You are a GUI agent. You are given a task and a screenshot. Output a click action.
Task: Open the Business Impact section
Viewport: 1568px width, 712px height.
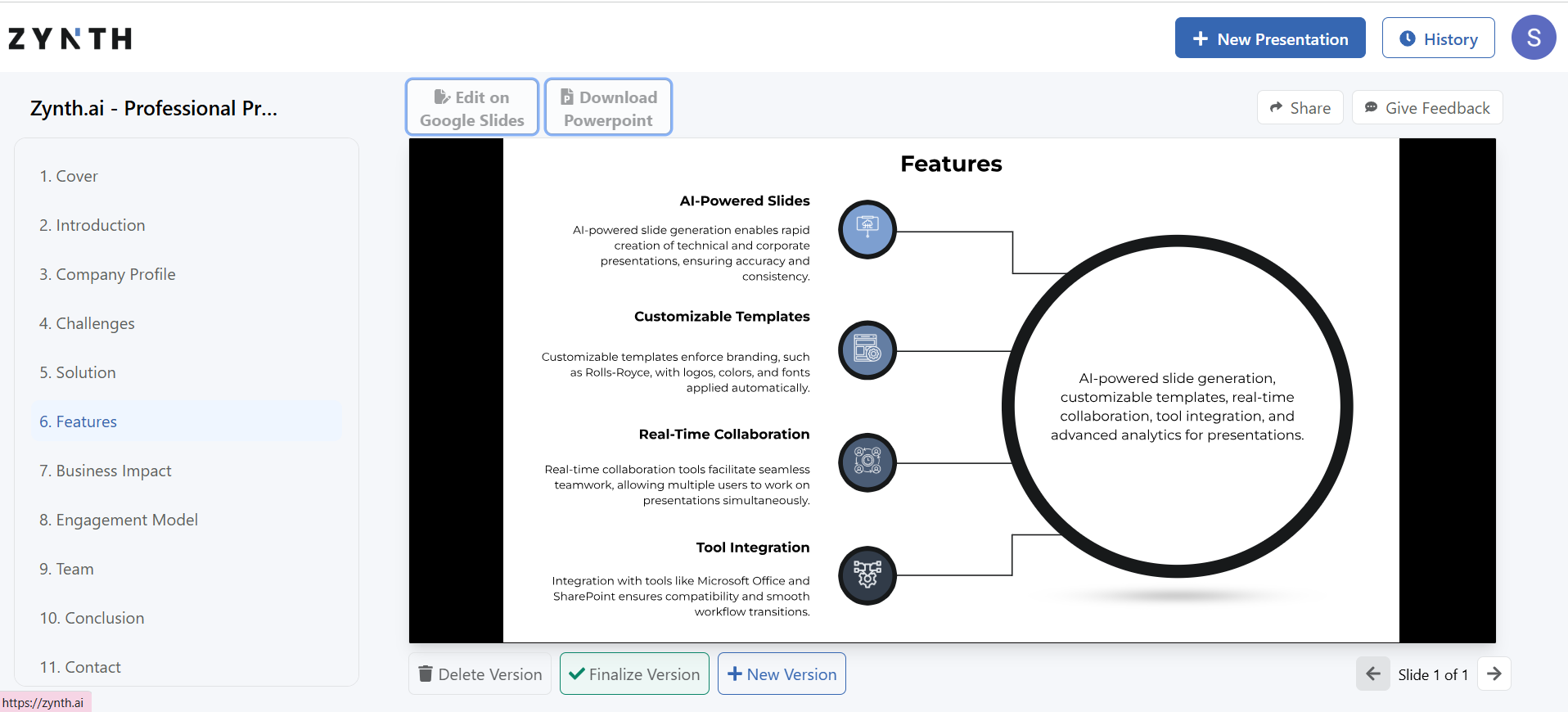click(x=106, y=471)
